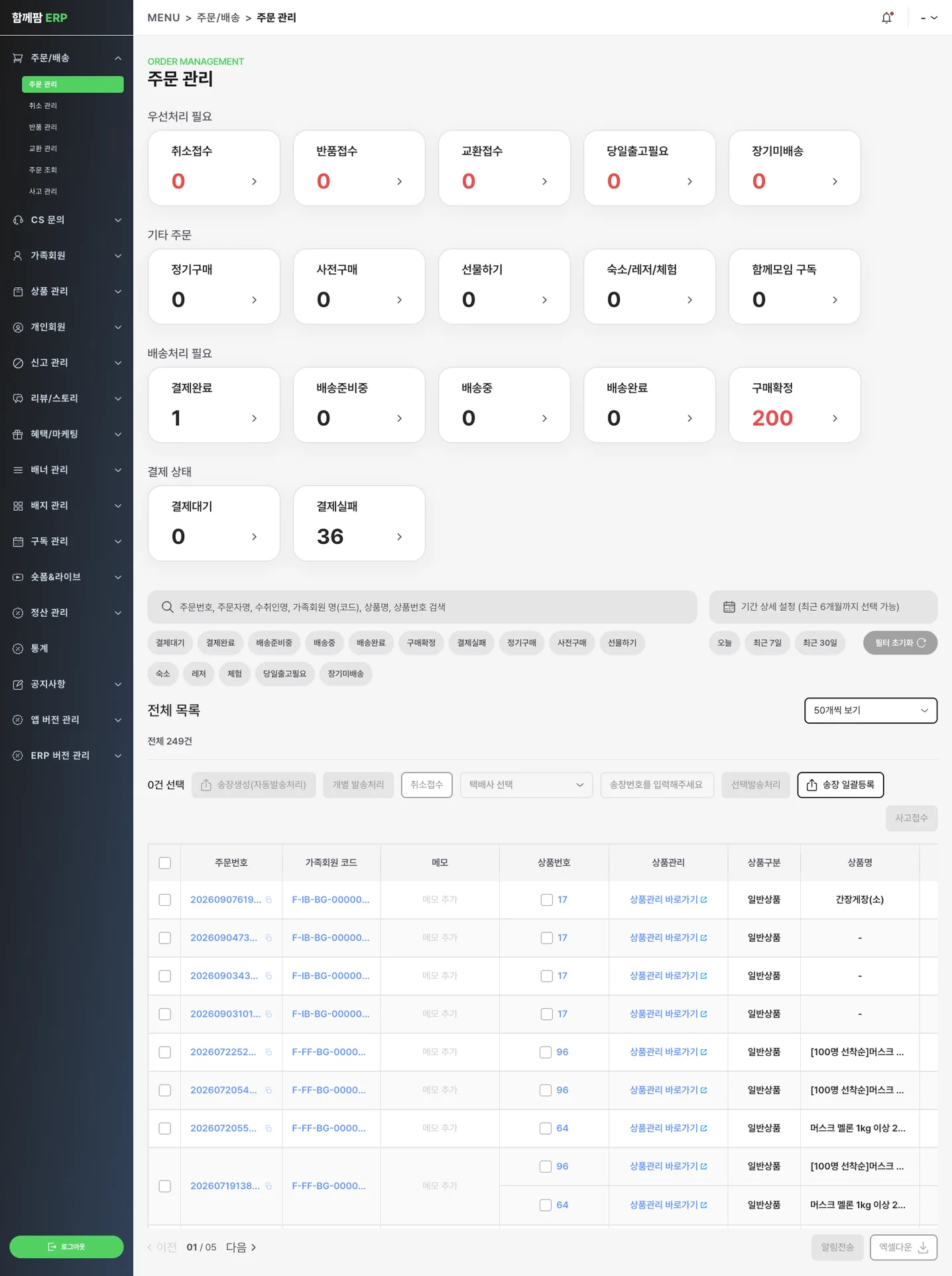Click the CS 문의 headset icon

[x=18, y=220]
